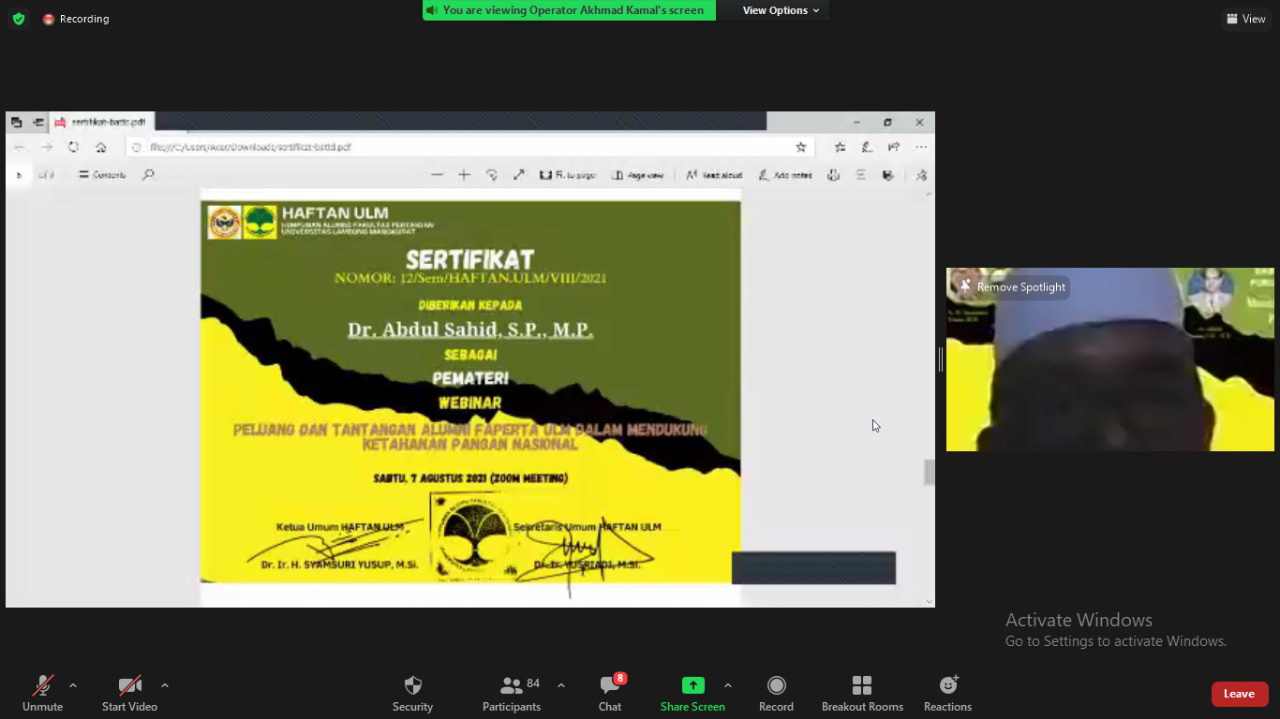Click Fit to page

[567, 175]
